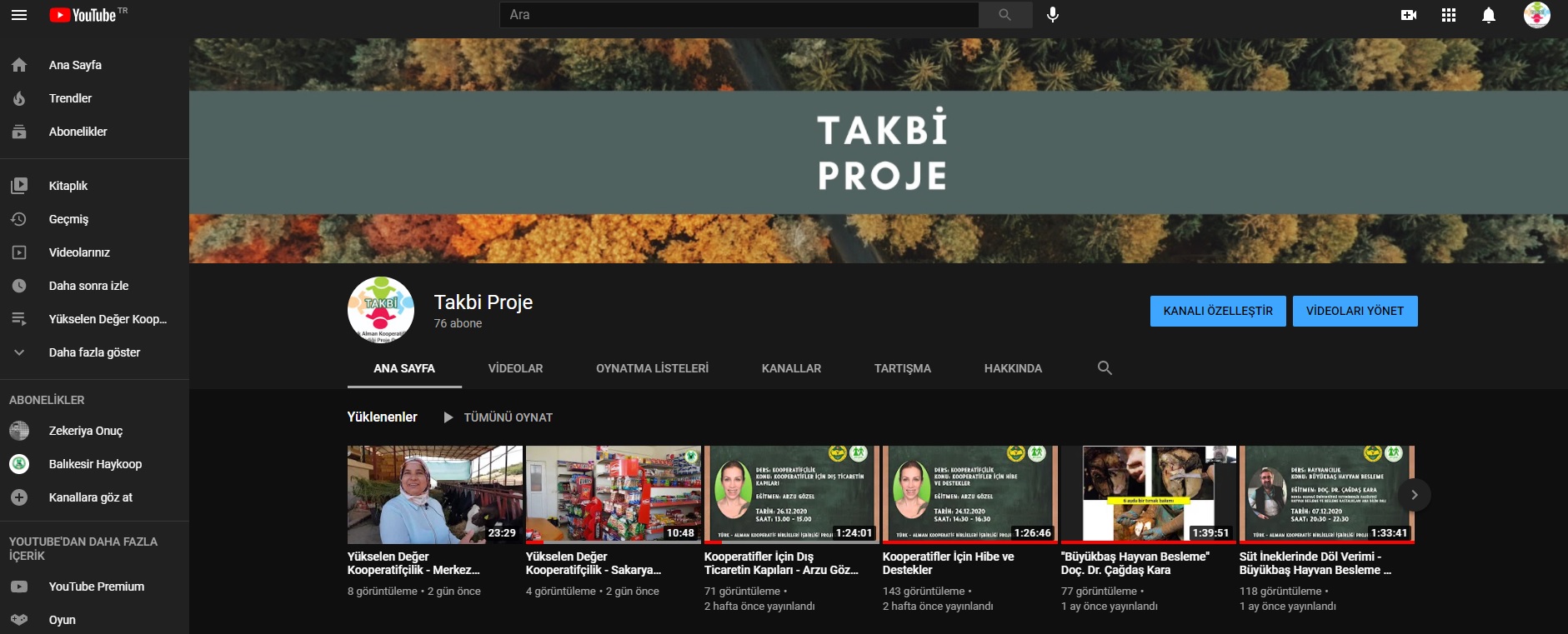Open the OYNATMA LİSTELERİ tab
Screen dimensions: 1568x634
[652, 368]
